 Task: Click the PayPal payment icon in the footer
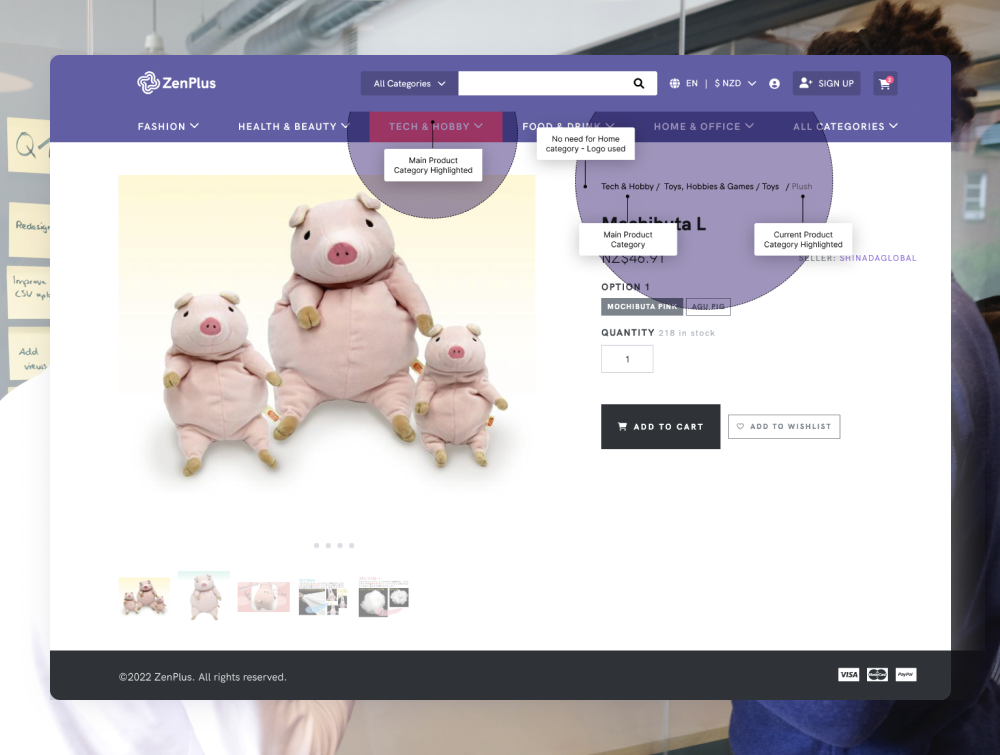pyautogui.click(x=906, y=675)
